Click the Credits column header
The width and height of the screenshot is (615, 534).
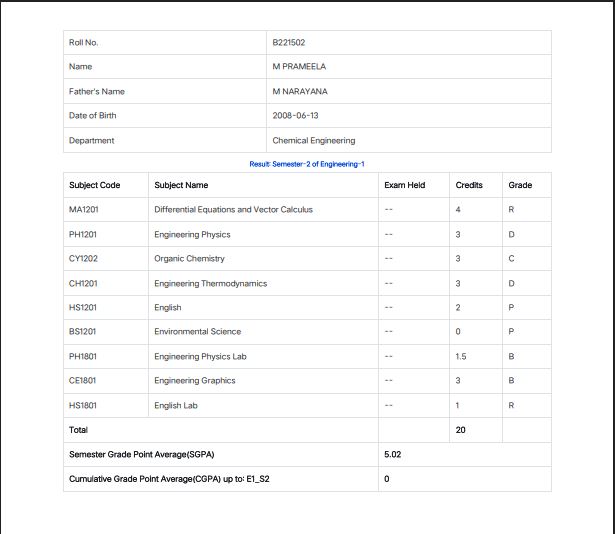[469, 185]
